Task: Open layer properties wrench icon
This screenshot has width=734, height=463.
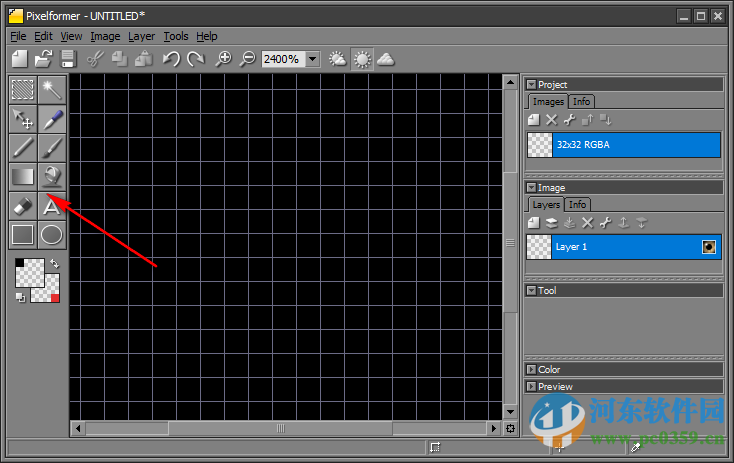Action: (x=605, y=223)
